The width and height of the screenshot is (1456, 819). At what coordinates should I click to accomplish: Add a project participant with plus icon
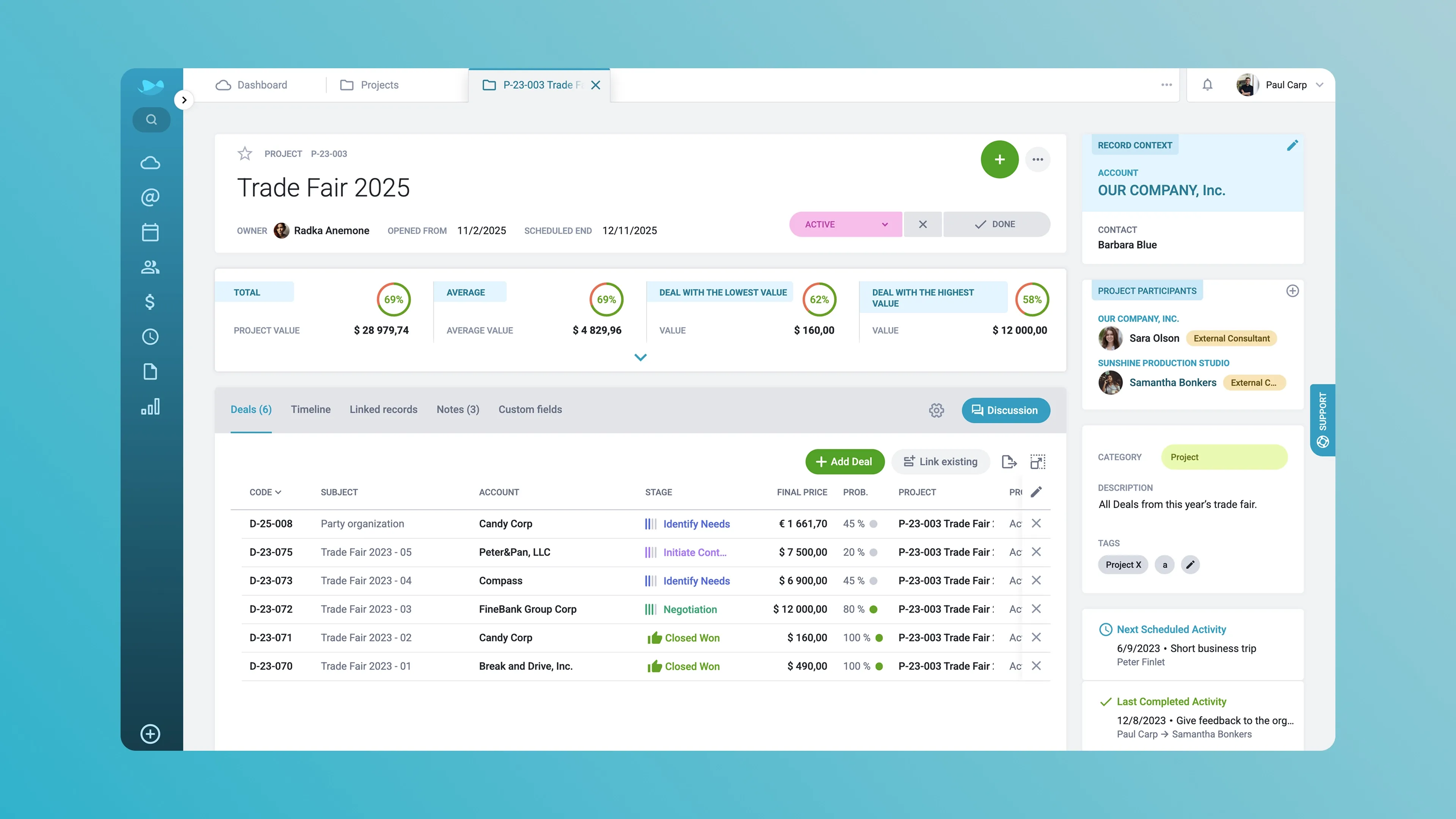pyautogui.click(x=1292, y=291)
